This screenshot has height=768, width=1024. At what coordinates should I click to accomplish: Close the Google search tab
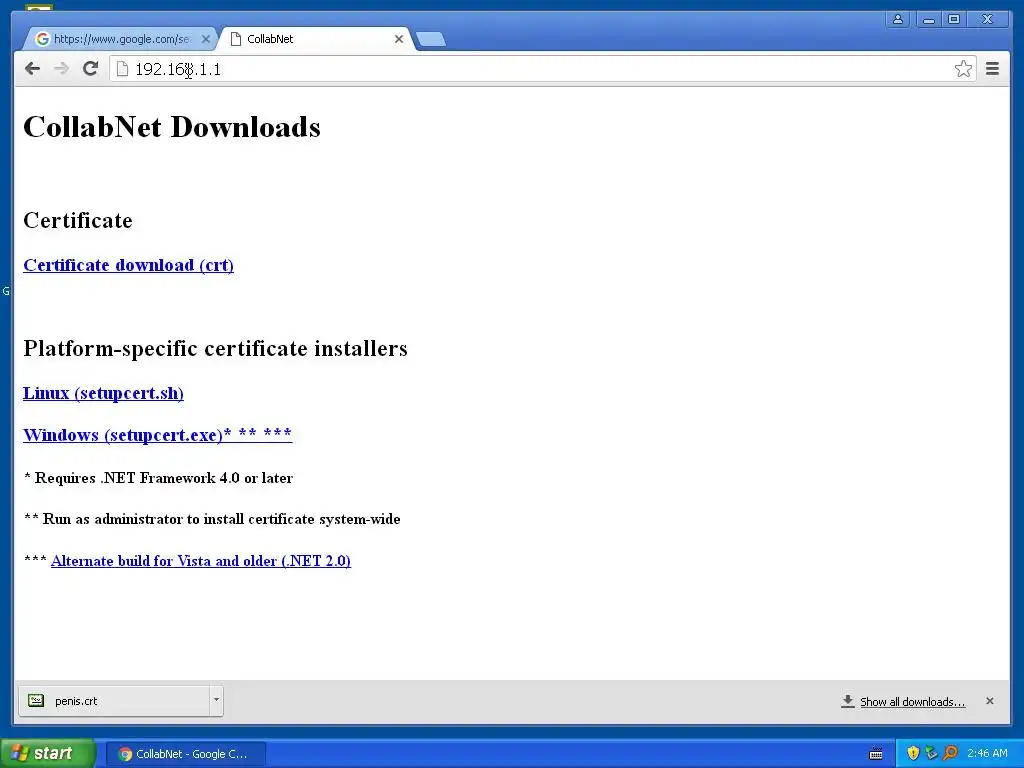pos(206,39)
